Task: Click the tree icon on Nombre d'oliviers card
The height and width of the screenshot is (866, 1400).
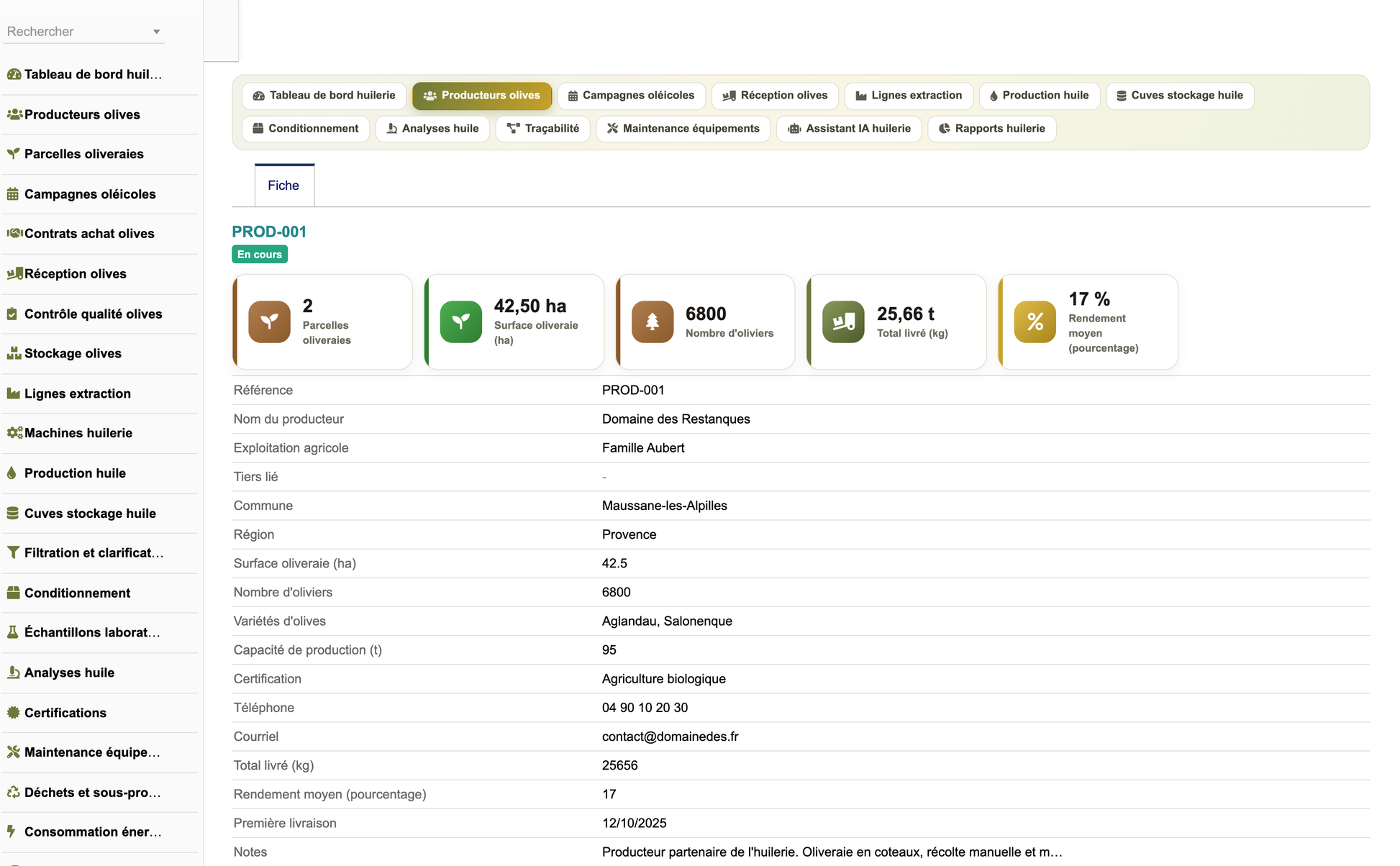Action: [653, 322]
